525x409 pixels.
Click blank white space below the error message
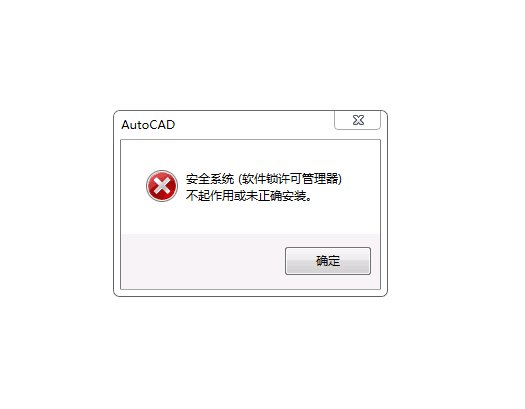pyautogui.click(x=250, y=218)
